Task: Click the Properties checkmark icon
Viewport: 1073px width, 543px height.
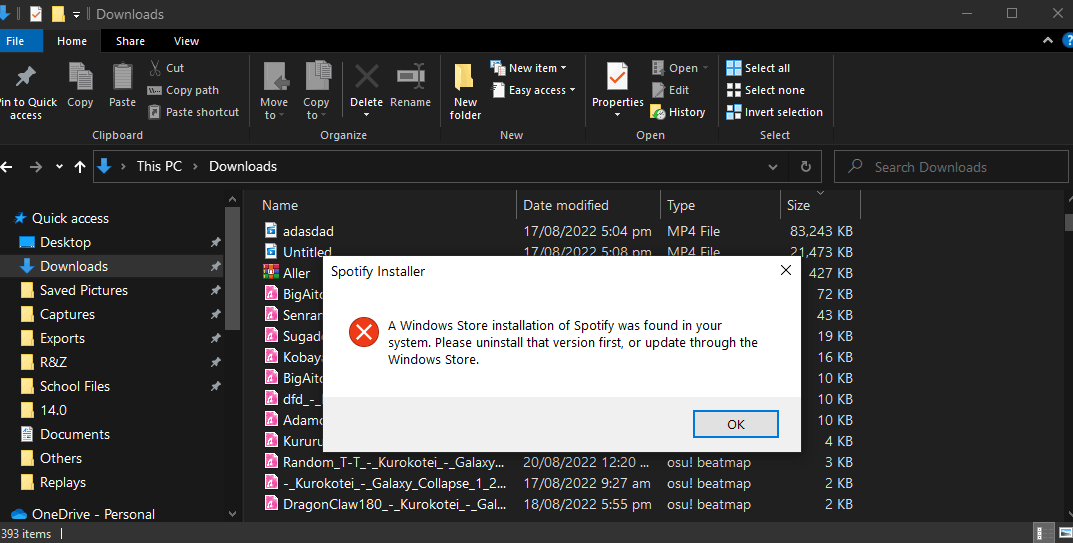Action: tap(617, 77)
